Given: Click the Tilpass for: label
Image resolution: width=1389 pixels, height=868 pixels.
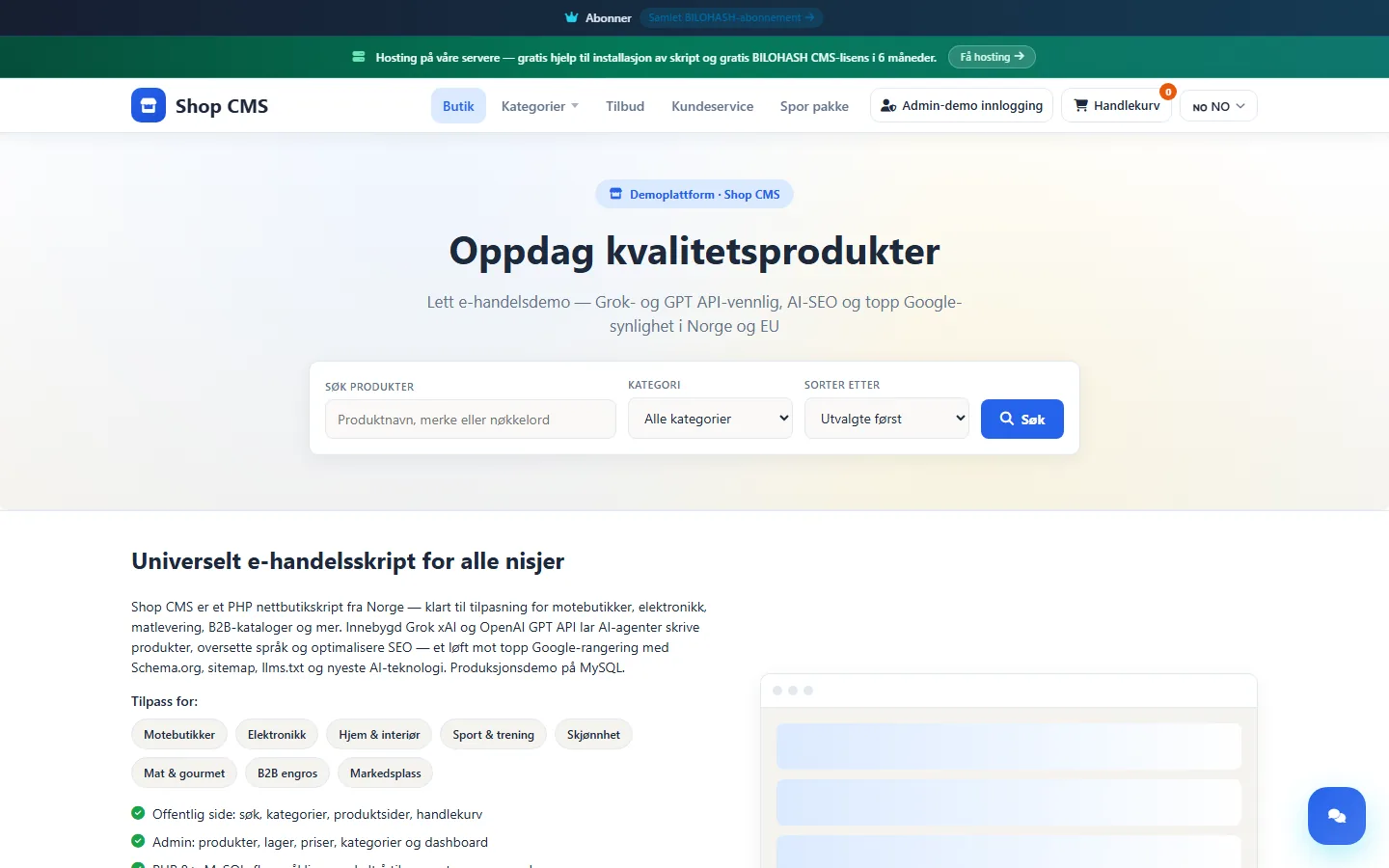Looking at the screenshot, I should tap(164, 701).
